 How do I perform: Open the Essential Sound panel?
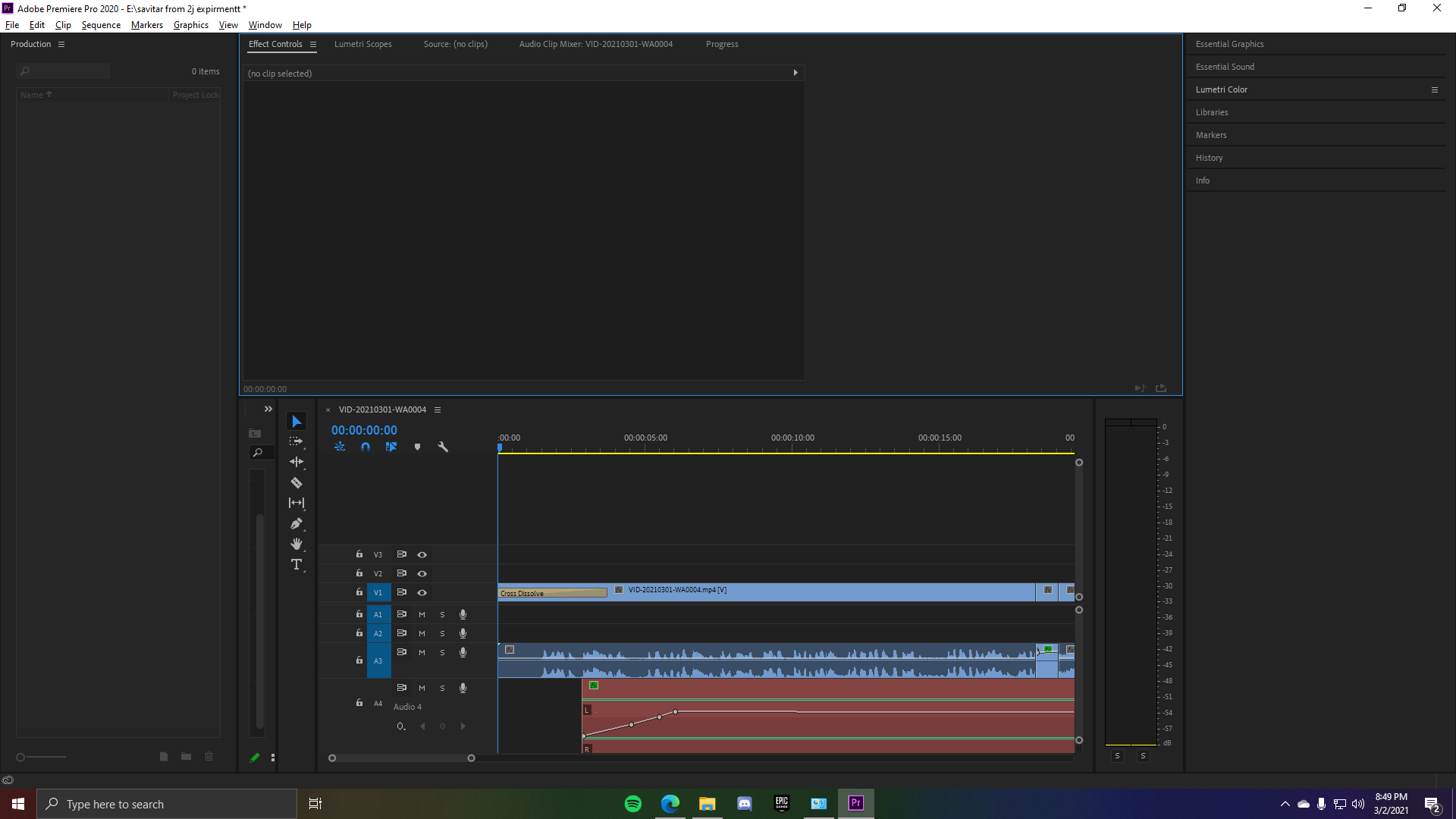click(1225, 67)
